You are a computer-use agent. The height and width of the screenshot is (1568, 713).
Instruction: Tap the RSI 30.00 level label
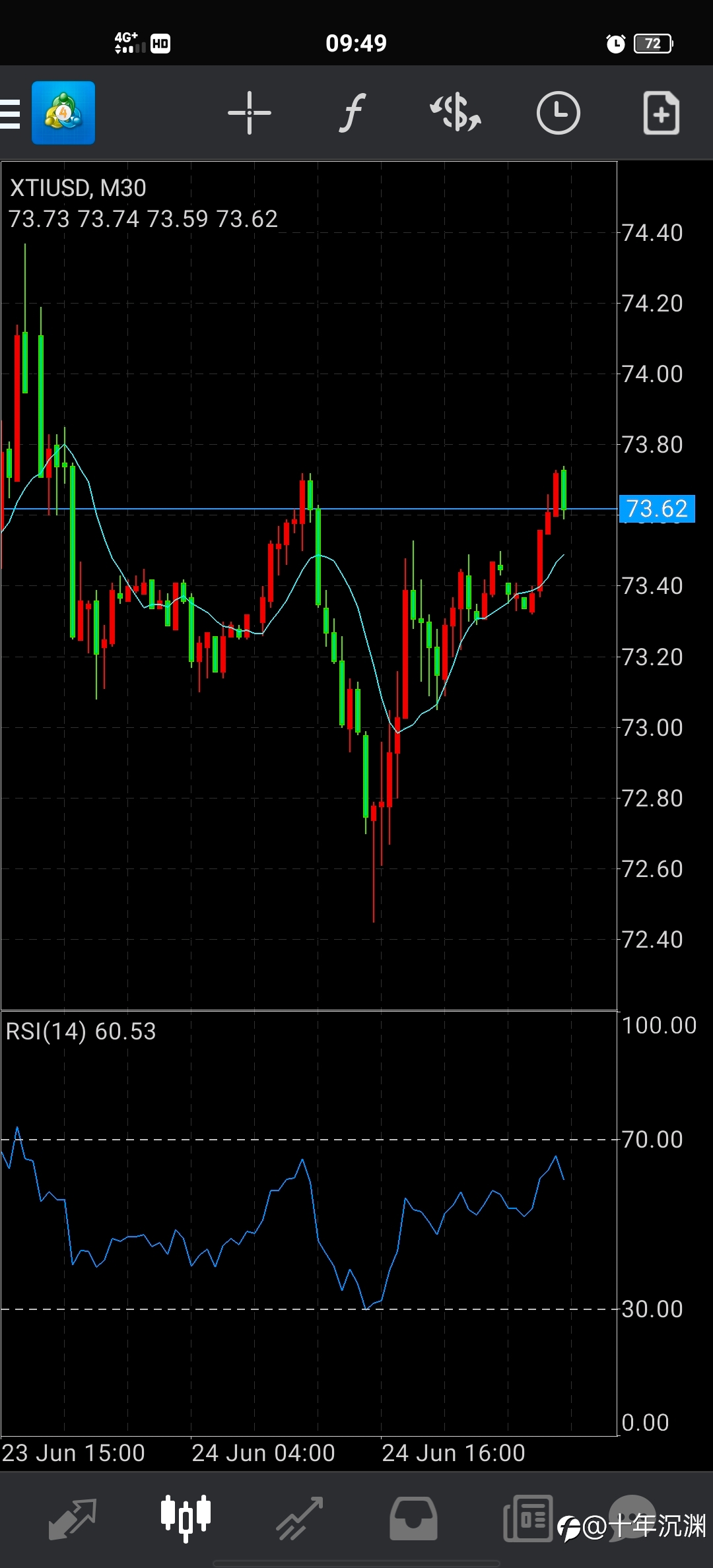pos(652,1309)
